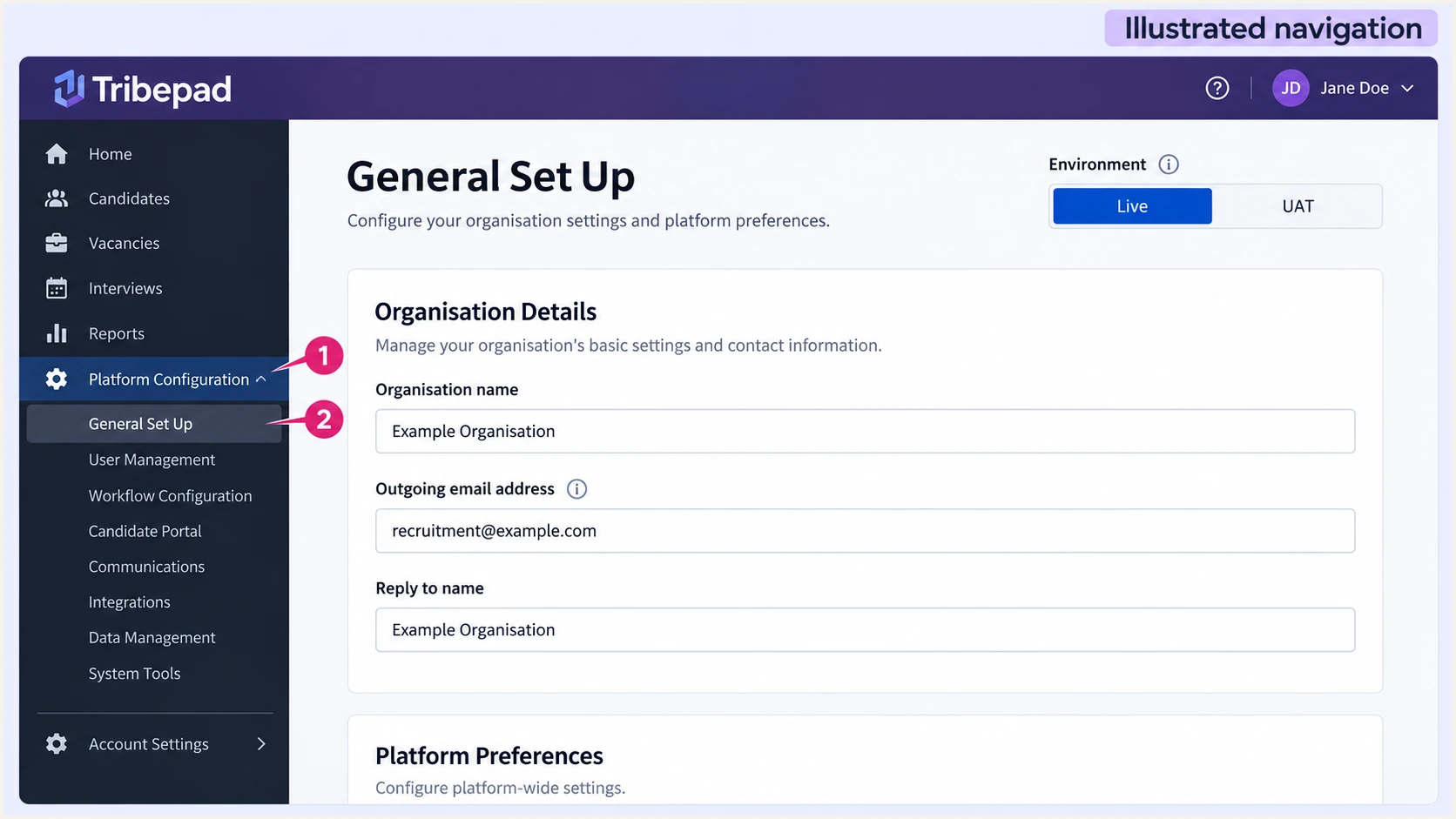This screenshot has height=819, width=1456.
Task: Click the Outgoing email address field
Action: pos(865,531)
